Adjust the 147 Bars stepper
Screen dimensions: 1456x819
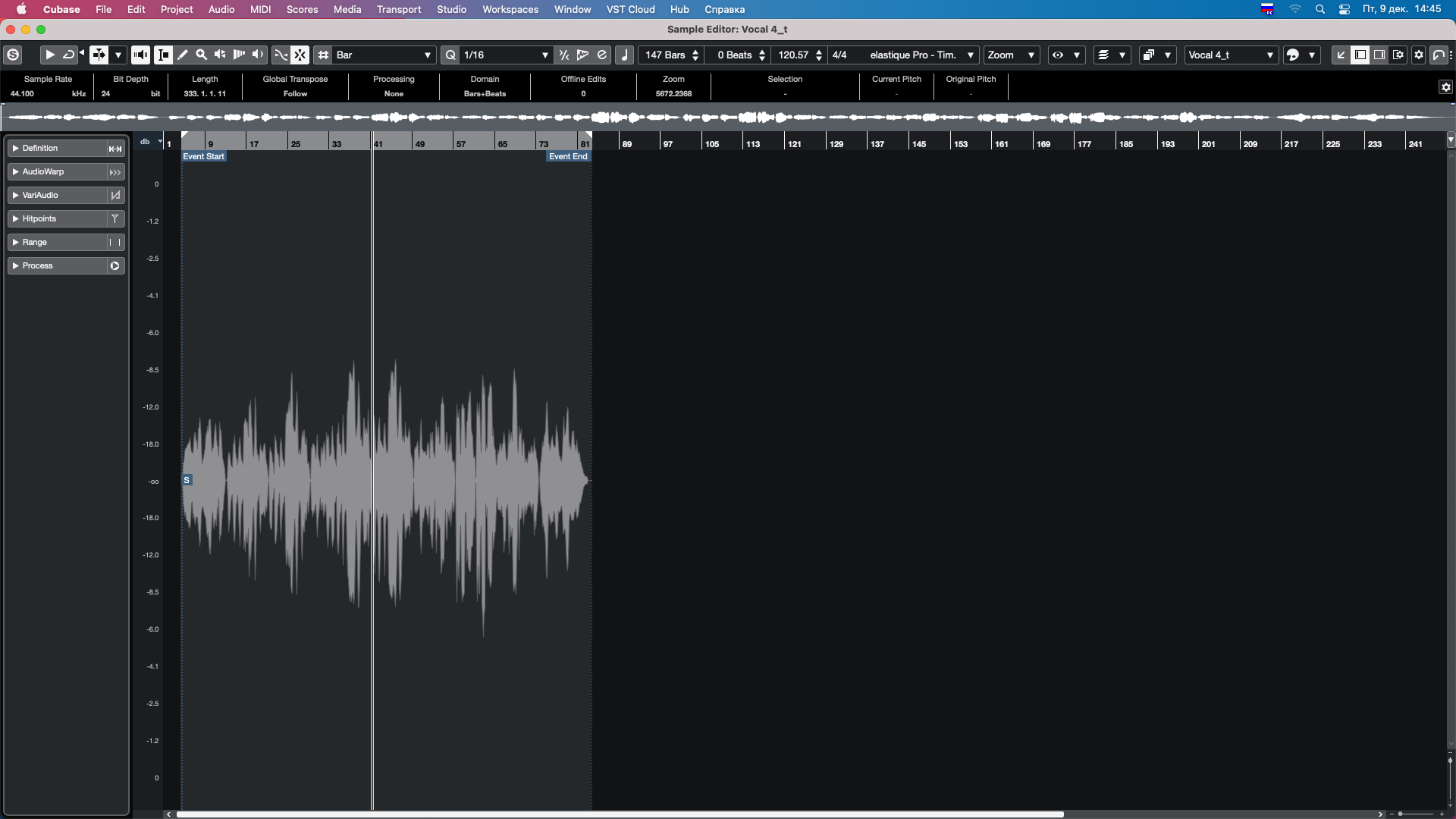(x=695, y=55)
